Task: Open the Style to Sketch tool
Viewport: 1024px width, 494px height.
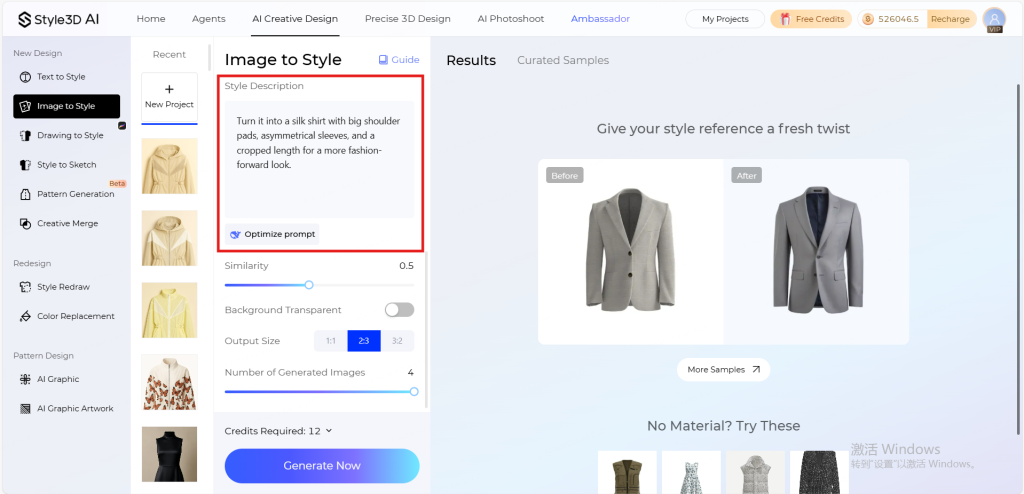Action: [66, 165]
